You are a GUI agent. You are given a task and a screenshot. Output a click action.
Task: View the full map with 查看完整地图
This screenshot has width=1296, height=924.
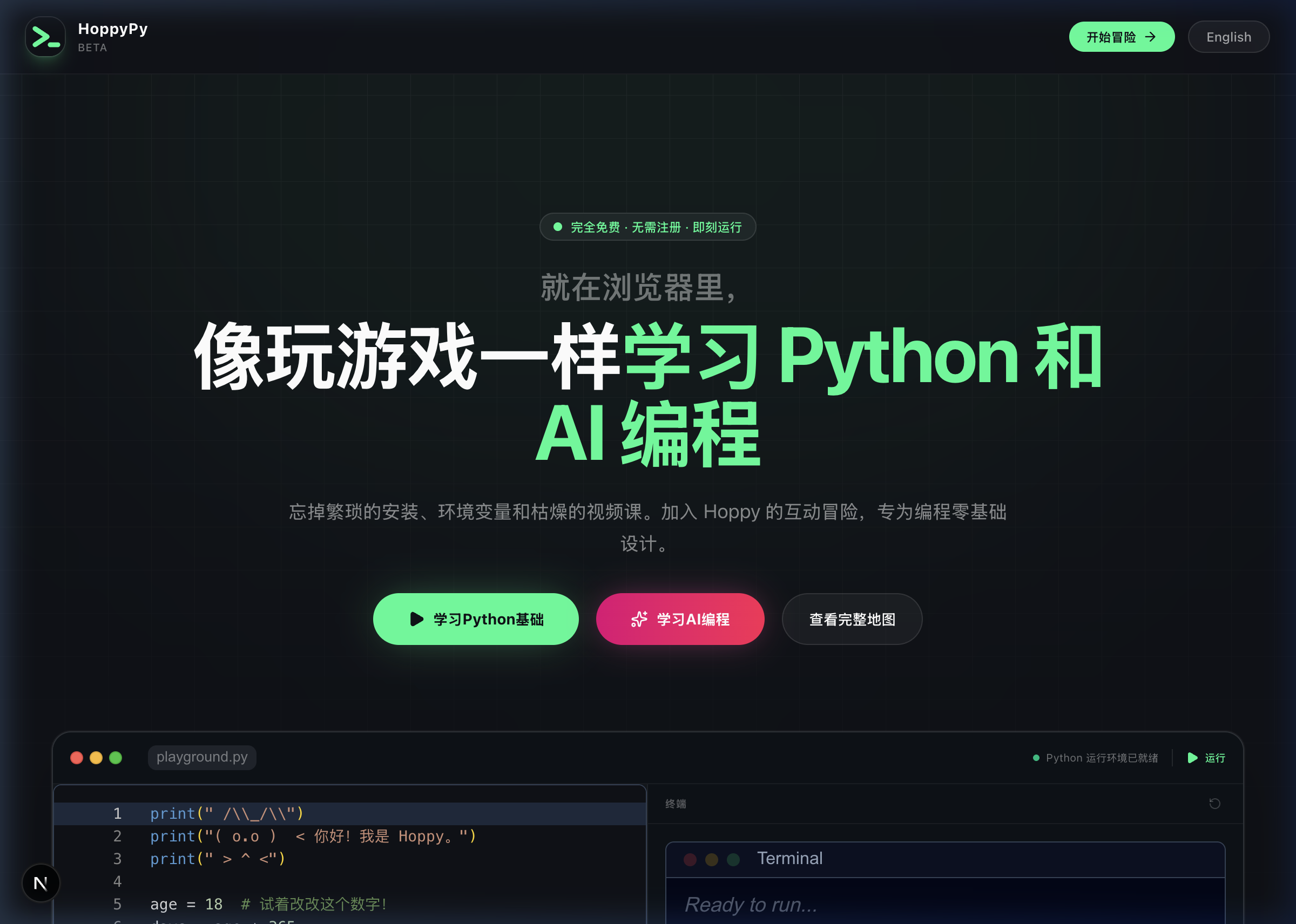click(852, 619)
